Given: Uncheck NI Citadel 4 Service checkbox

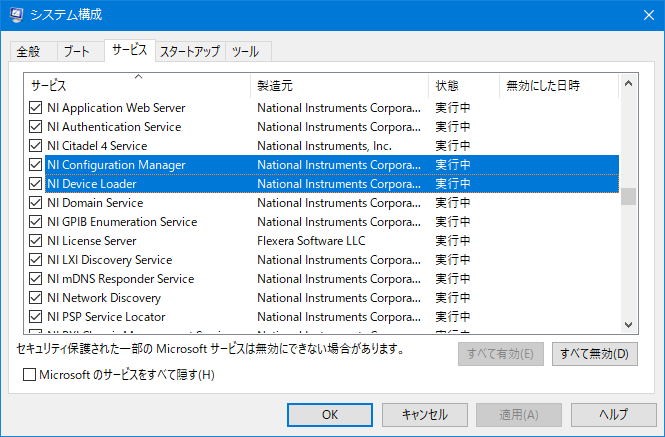Looking at the screenshot, I should 36,146.
